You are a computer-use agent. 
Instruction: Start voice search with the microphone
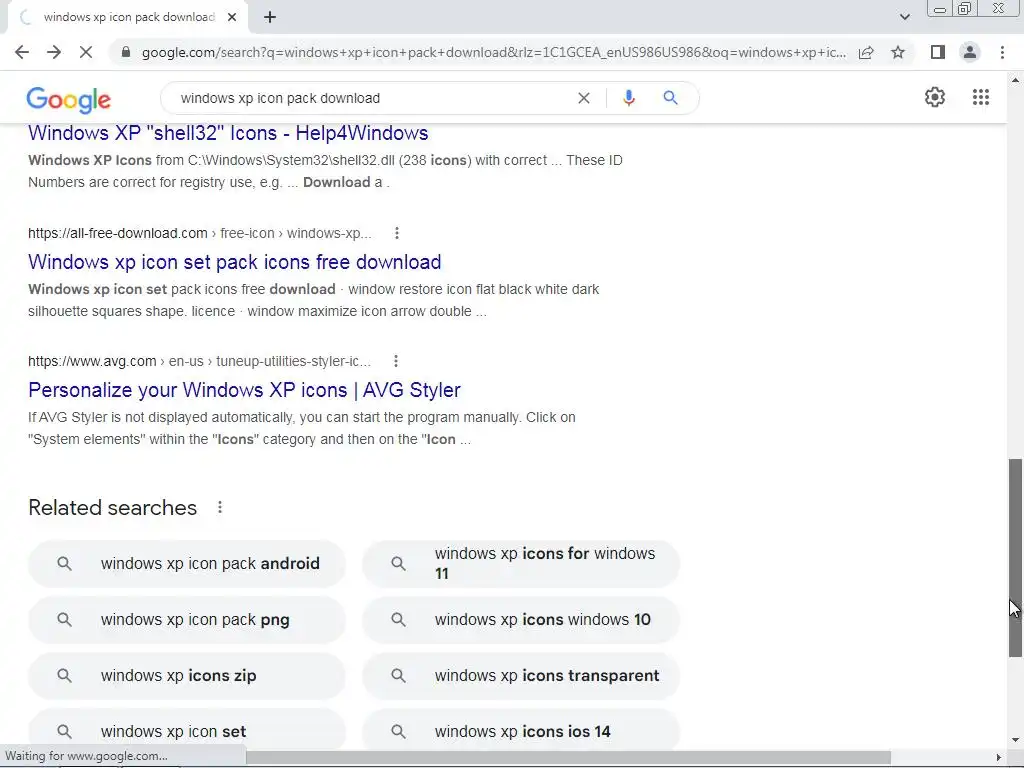pos(628,98)
